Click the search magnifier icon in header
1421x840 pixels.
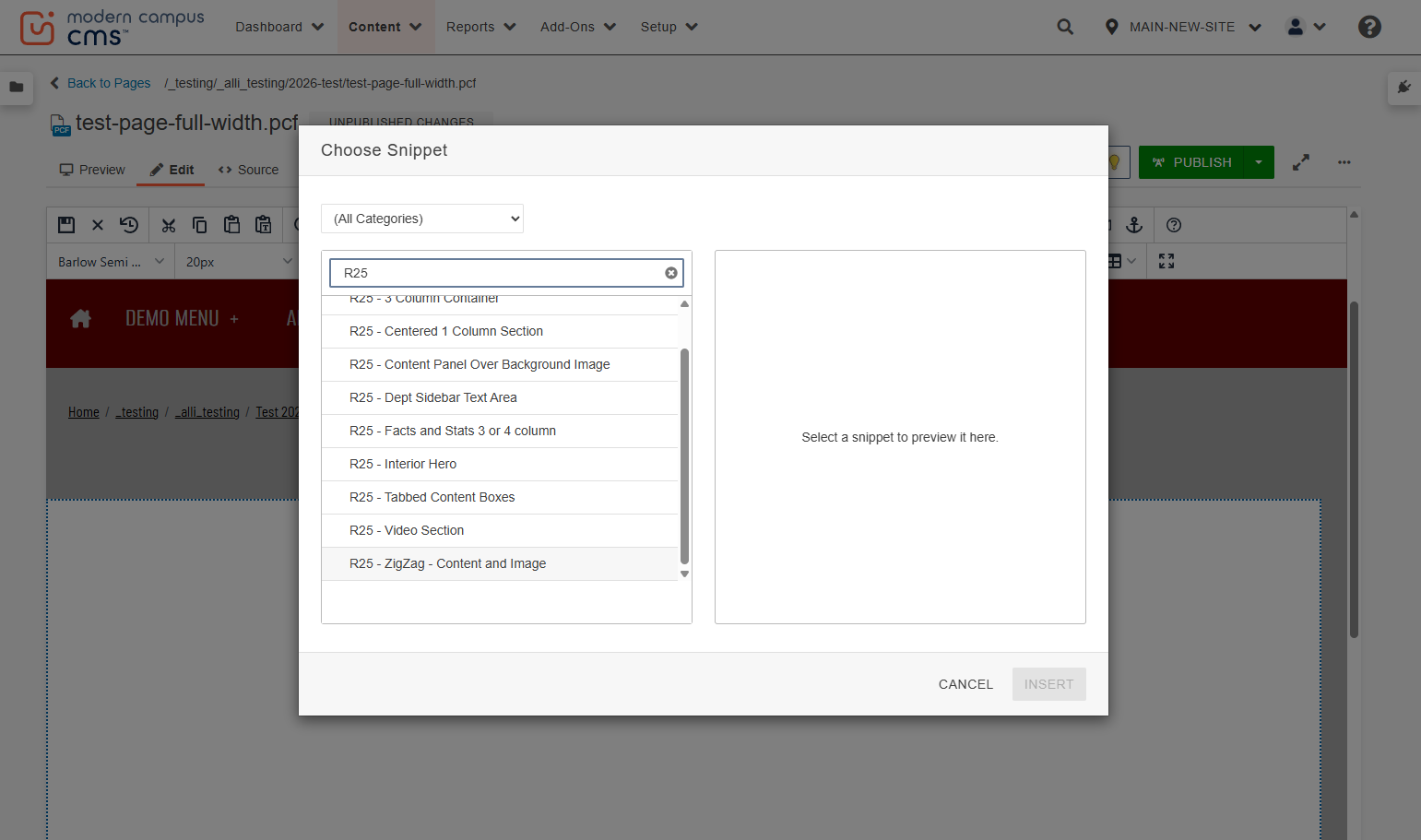coord(1065,27)
